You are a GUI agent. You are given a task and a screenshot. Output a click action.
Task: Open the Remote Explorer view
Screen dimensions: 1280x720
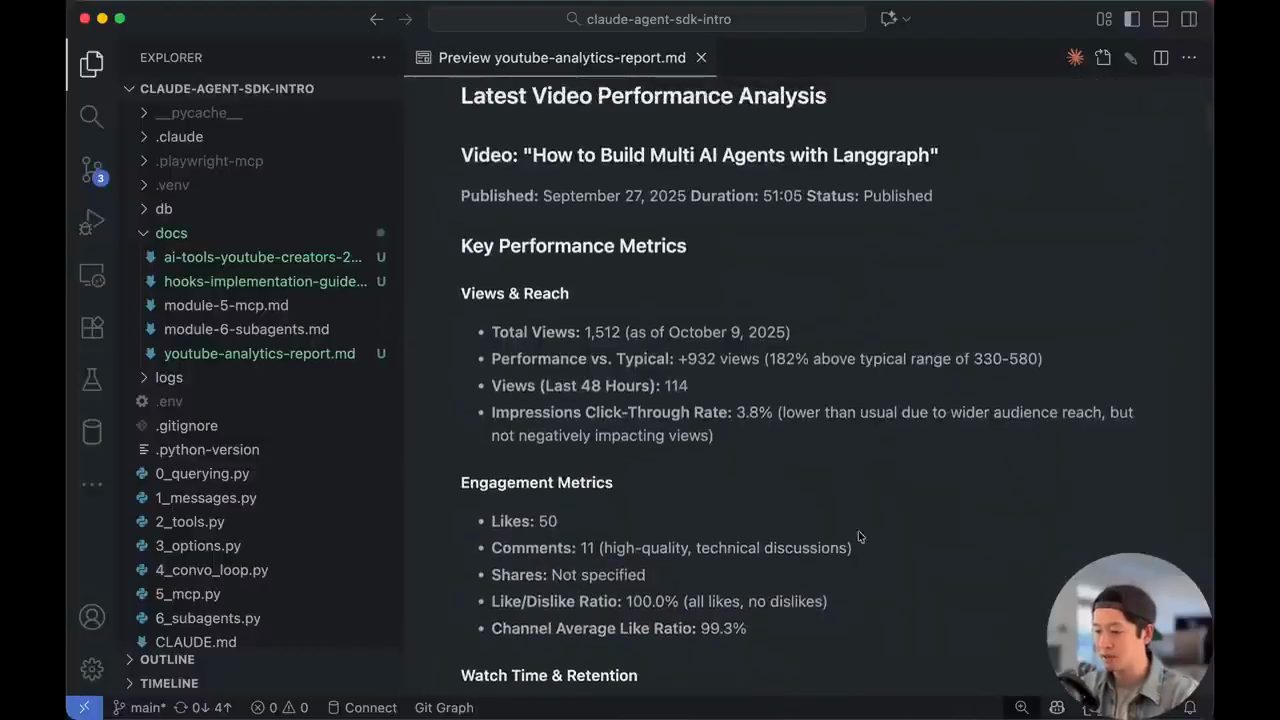coord(91,275)
